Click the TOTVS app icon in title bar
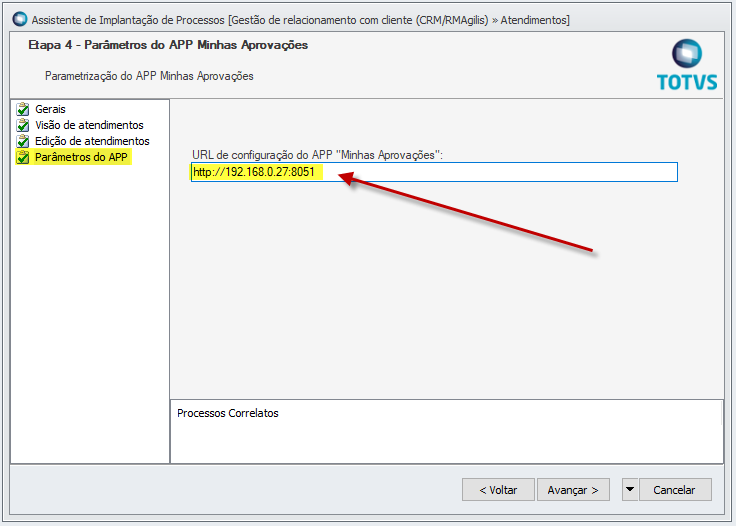 pos(20,19)
